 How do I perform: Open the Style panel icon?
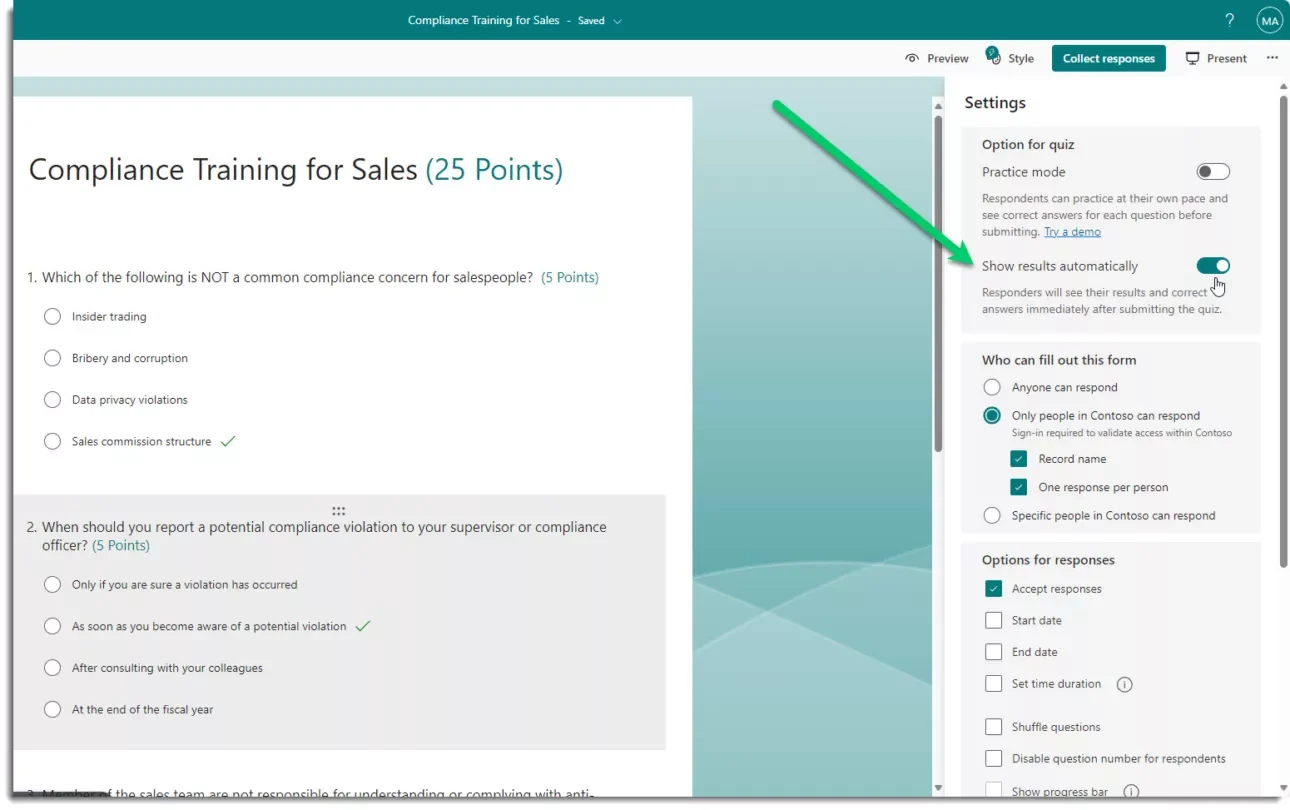coord(992,58)
